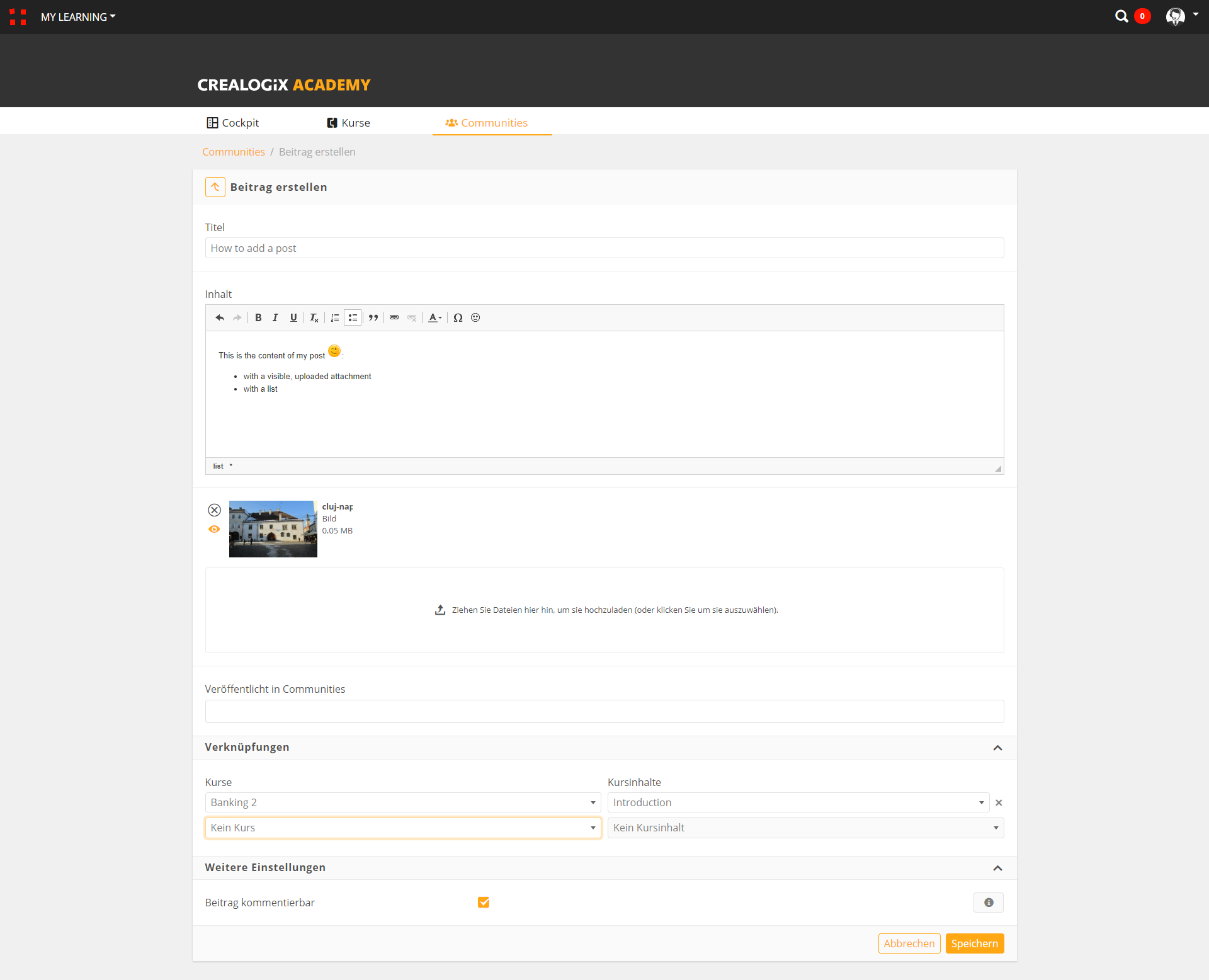Open the Kein Kurs dropdown
This screenshot has height=980, width=1209.
tap(402, 828)
